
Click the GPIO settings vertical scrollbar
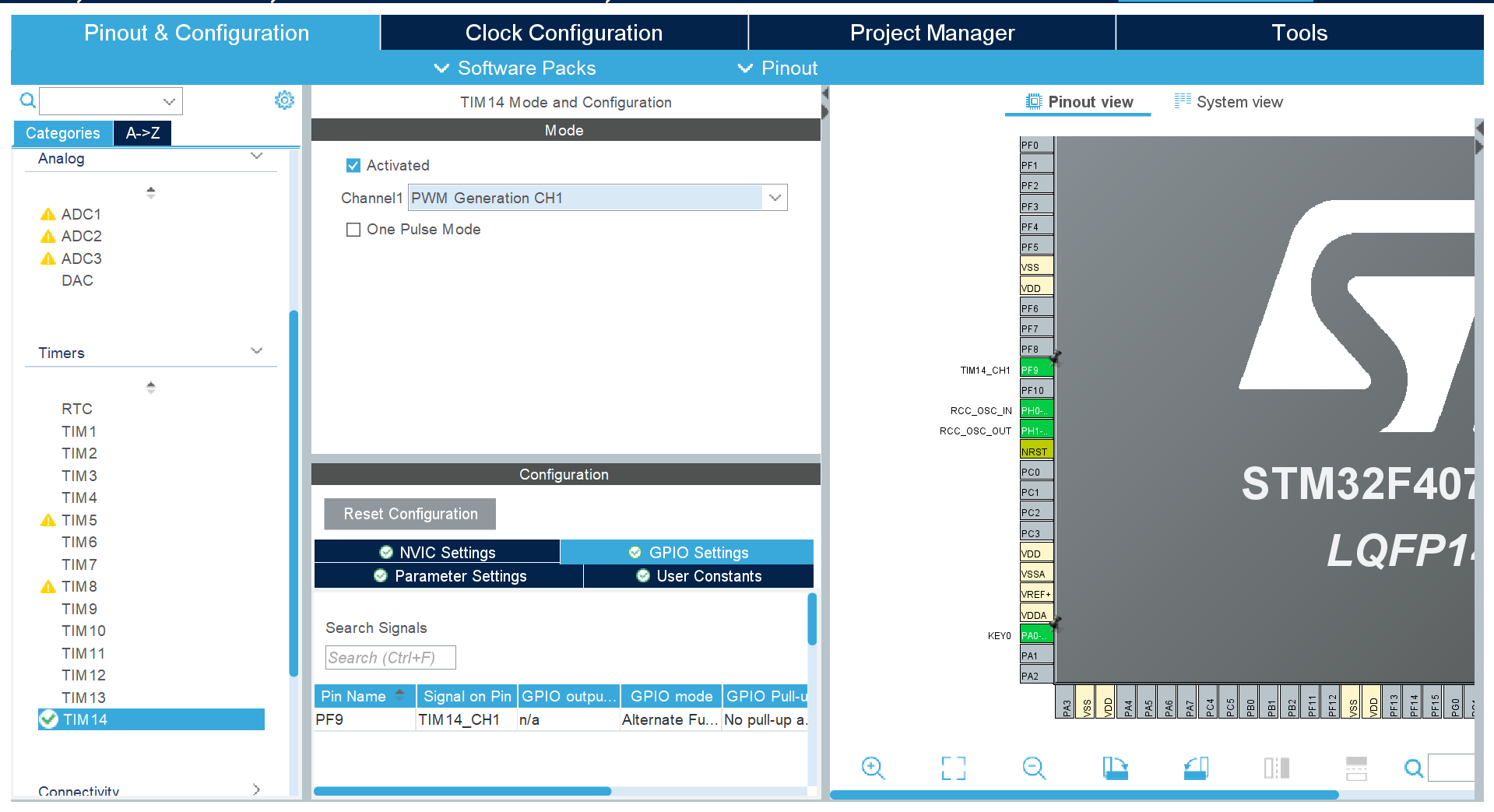click(812, 619)
